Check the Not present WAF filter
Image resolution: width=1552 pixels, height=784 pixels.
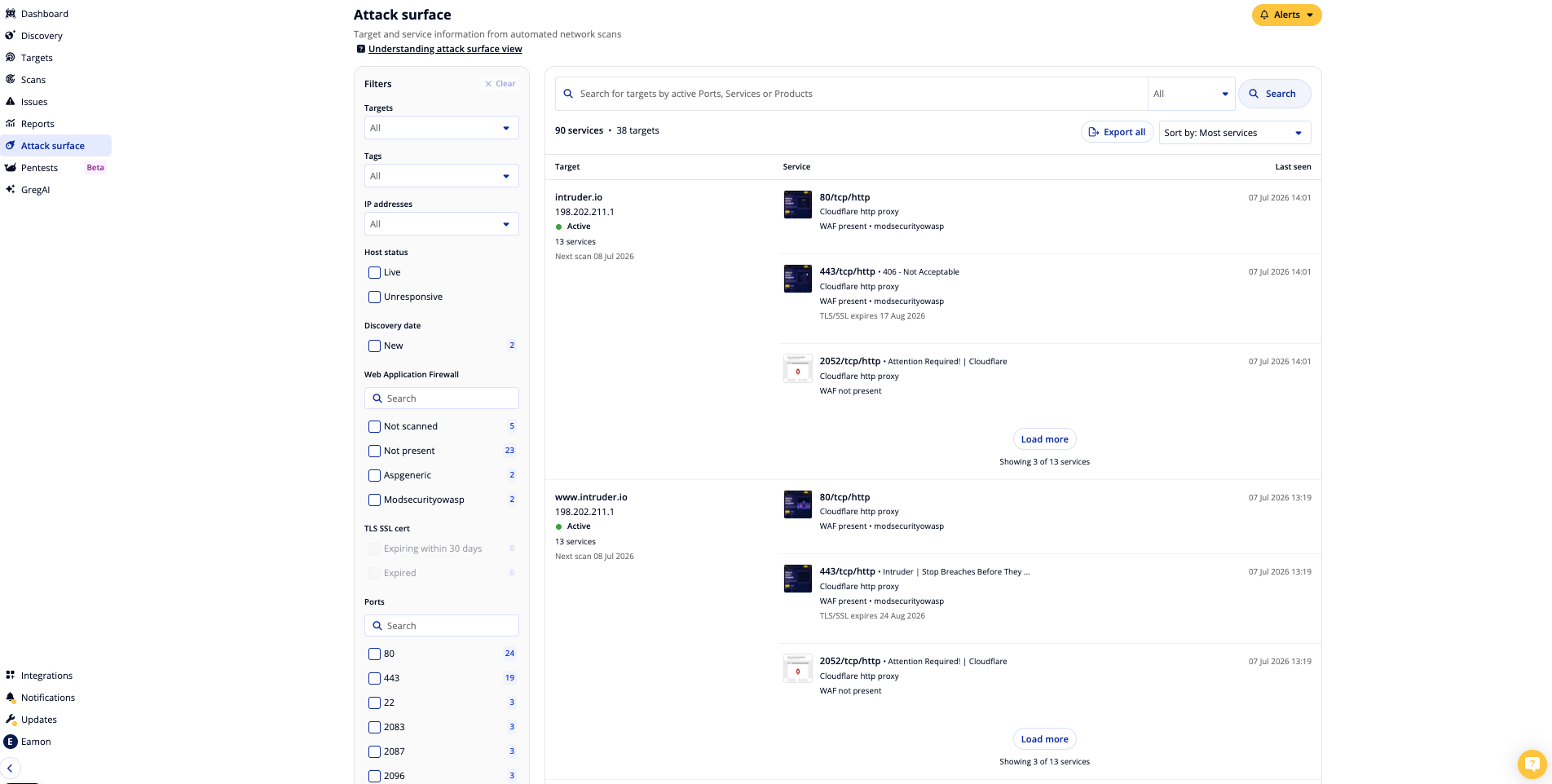click(x=374, y=451)
